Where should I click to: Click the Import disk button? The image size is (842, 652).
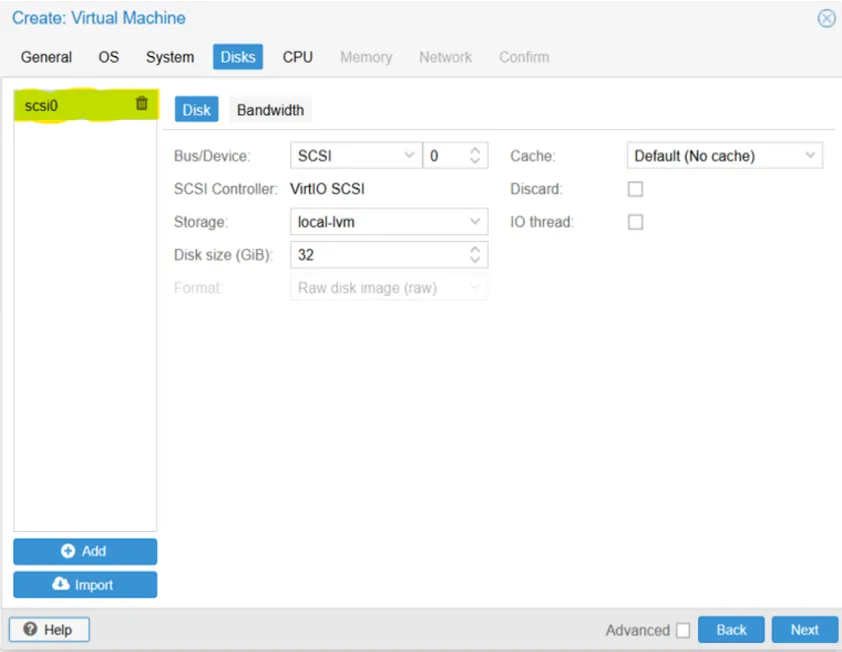pyautogui.click(x=85, y=584)
